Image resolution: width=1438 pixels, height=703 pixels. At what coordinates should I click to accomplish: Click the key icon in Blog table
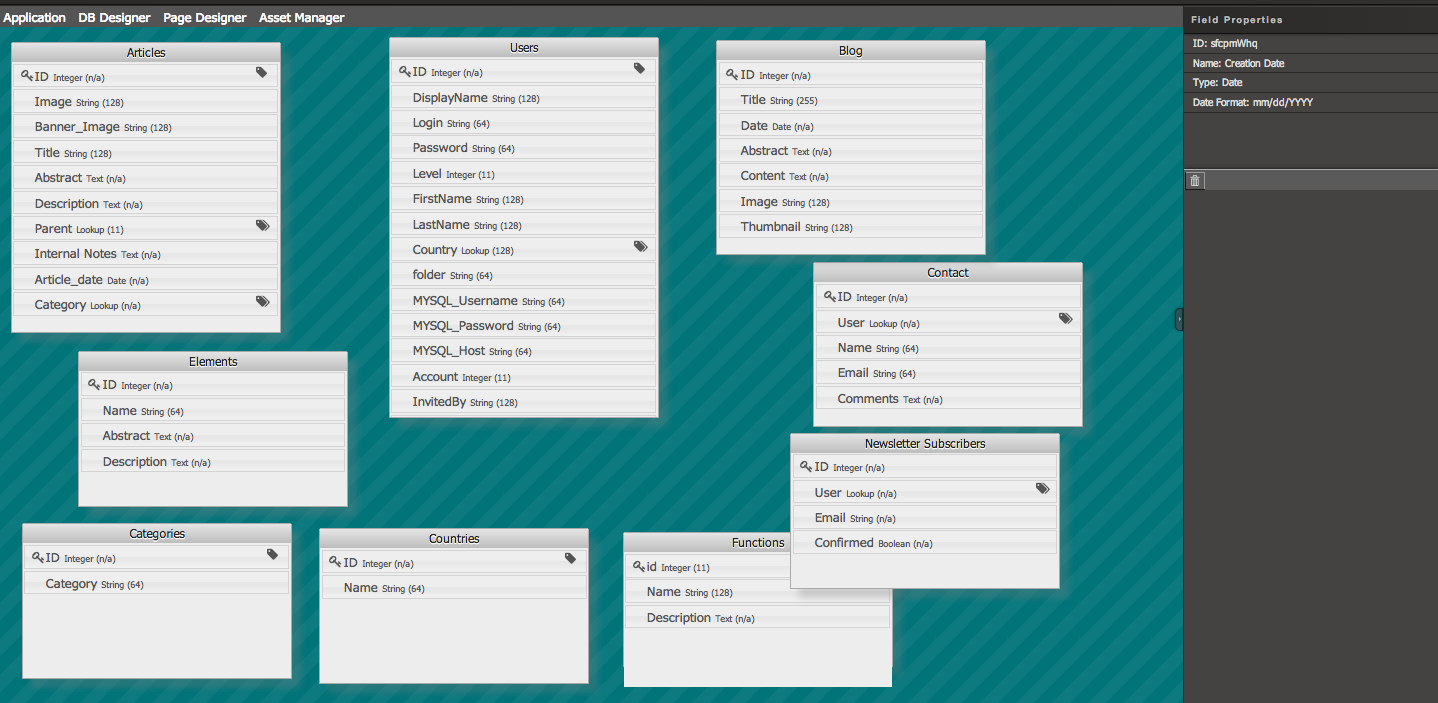click(x=732, y=75)
